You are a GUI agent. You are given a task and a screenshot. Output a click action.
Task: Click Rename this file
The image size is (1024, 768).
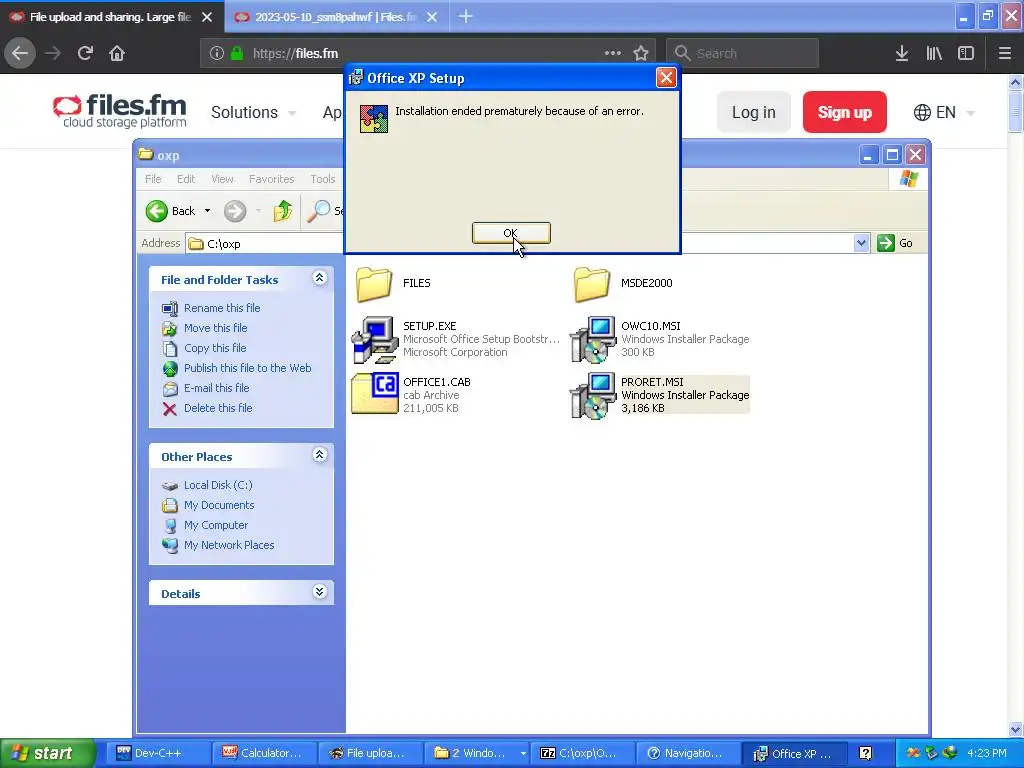coord(222,308)
